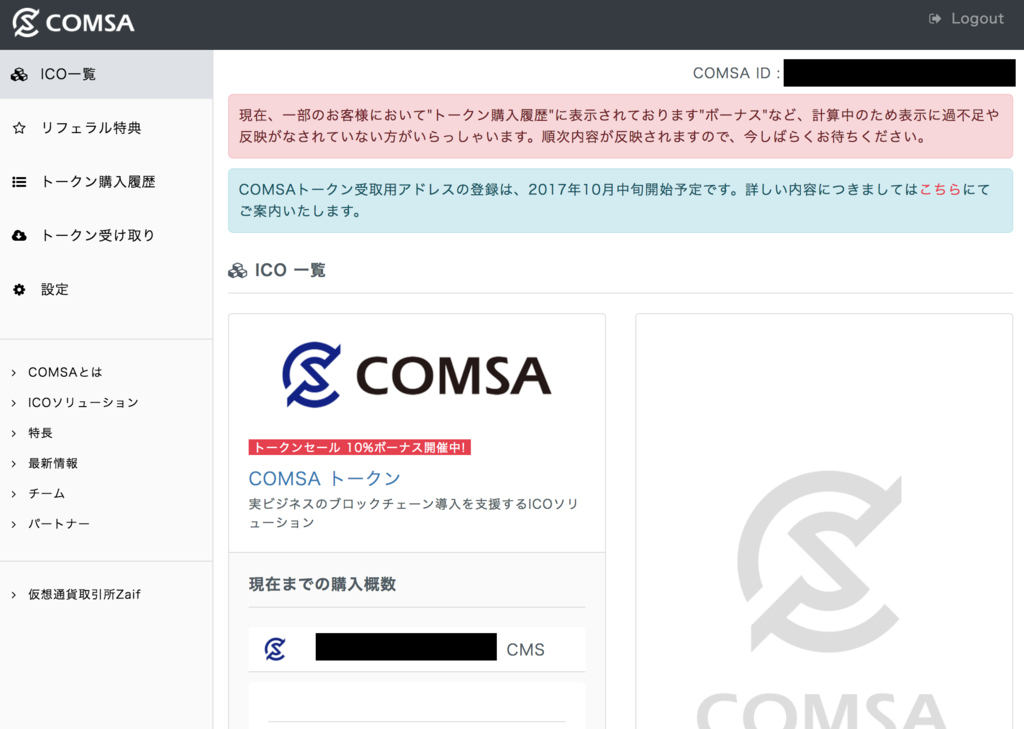Click the red 10%ボーナス campaign badge
The width and height of the screenshot is (1024, 729).
coord(359,447)
